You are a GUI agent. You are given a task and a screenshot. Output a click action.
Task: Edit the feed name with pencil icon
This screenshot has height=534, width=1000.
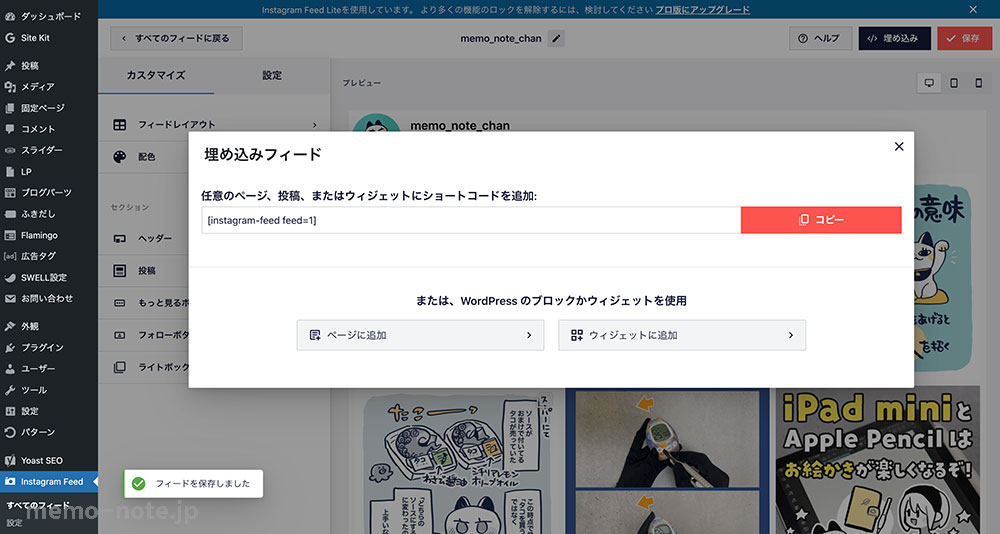click(556, 38)
